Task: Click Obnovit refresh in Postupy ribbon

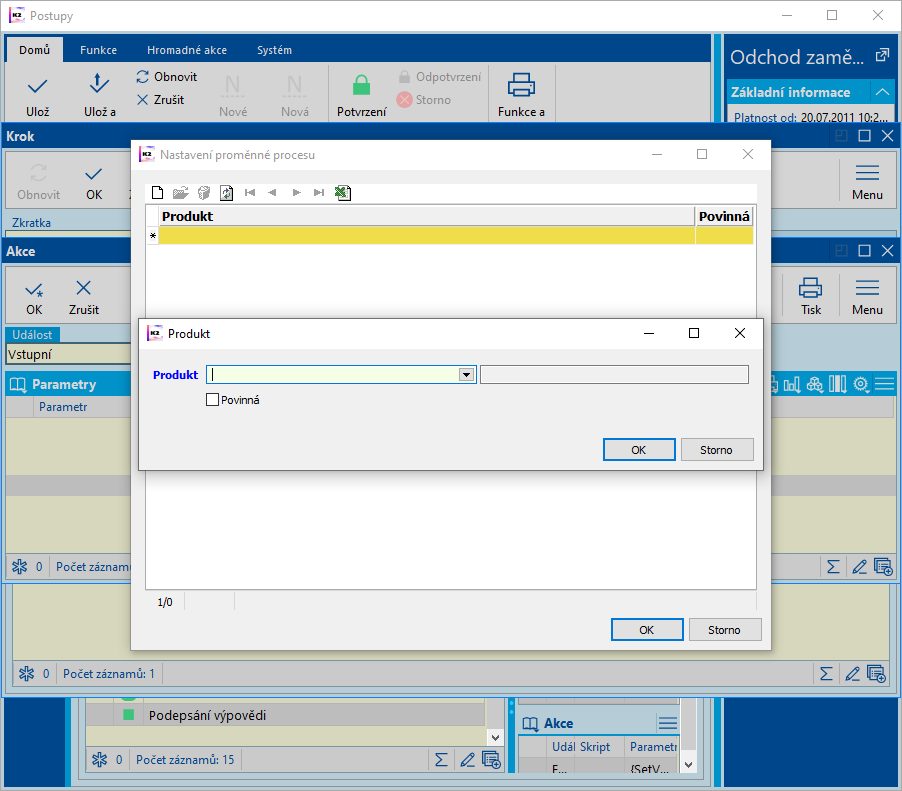Action: [x=167, y=77]
